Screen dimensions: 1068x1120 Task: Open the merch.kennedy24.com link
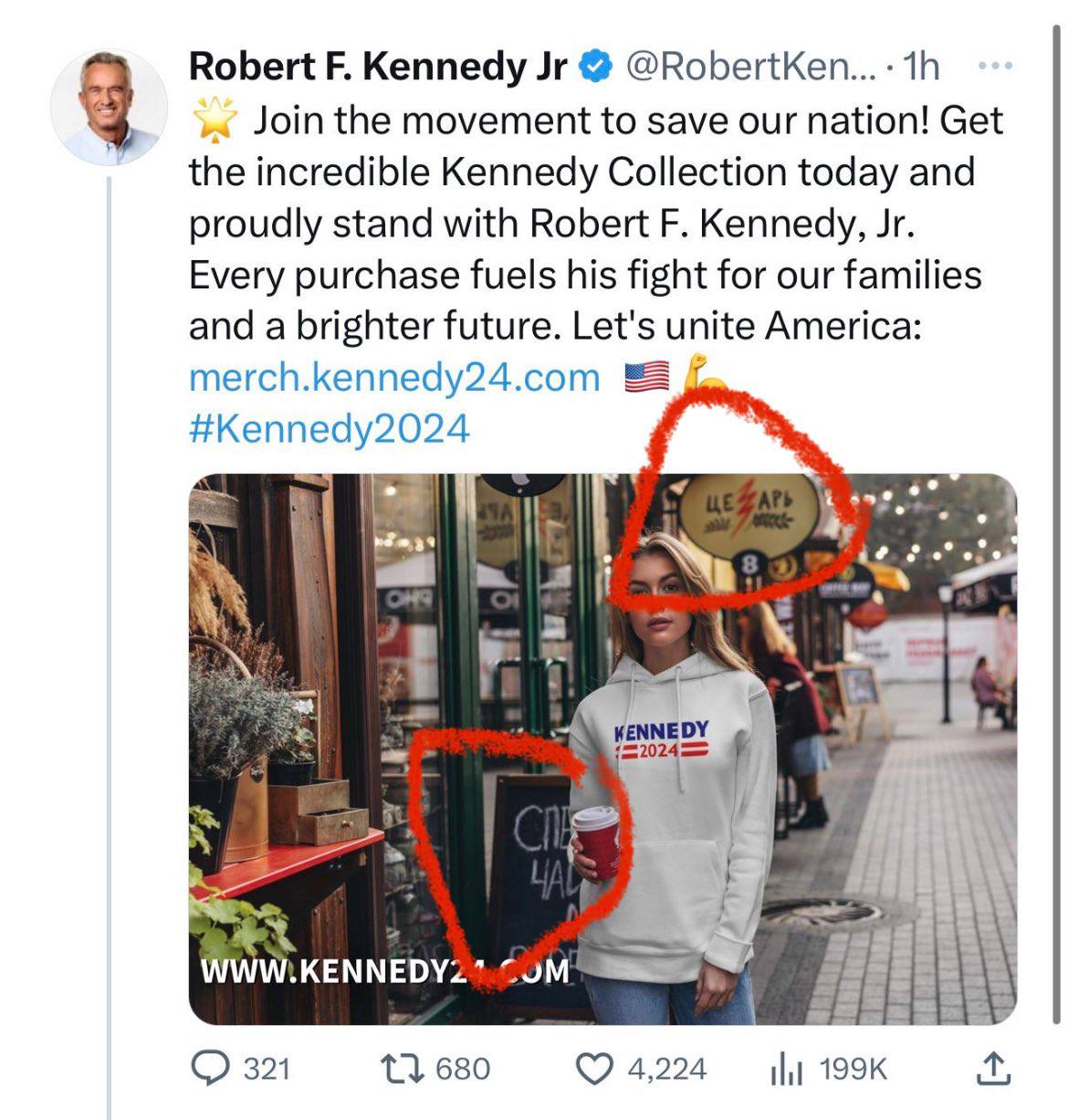[394, 377]
